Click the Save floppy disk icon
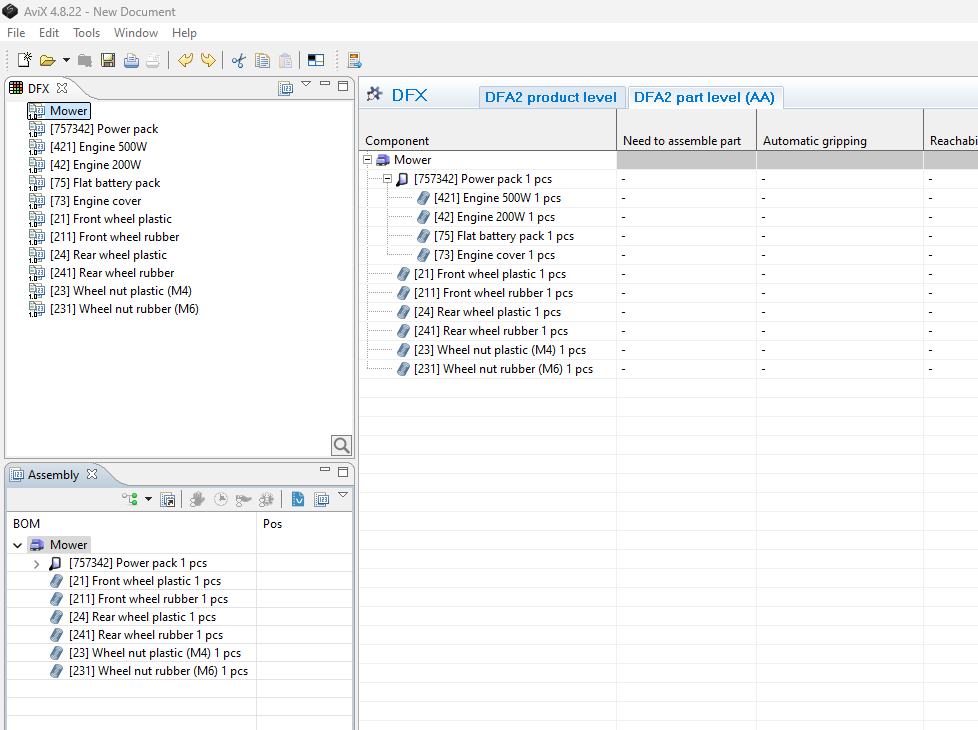This screenshot has width=978, height=730. [108, 60]
